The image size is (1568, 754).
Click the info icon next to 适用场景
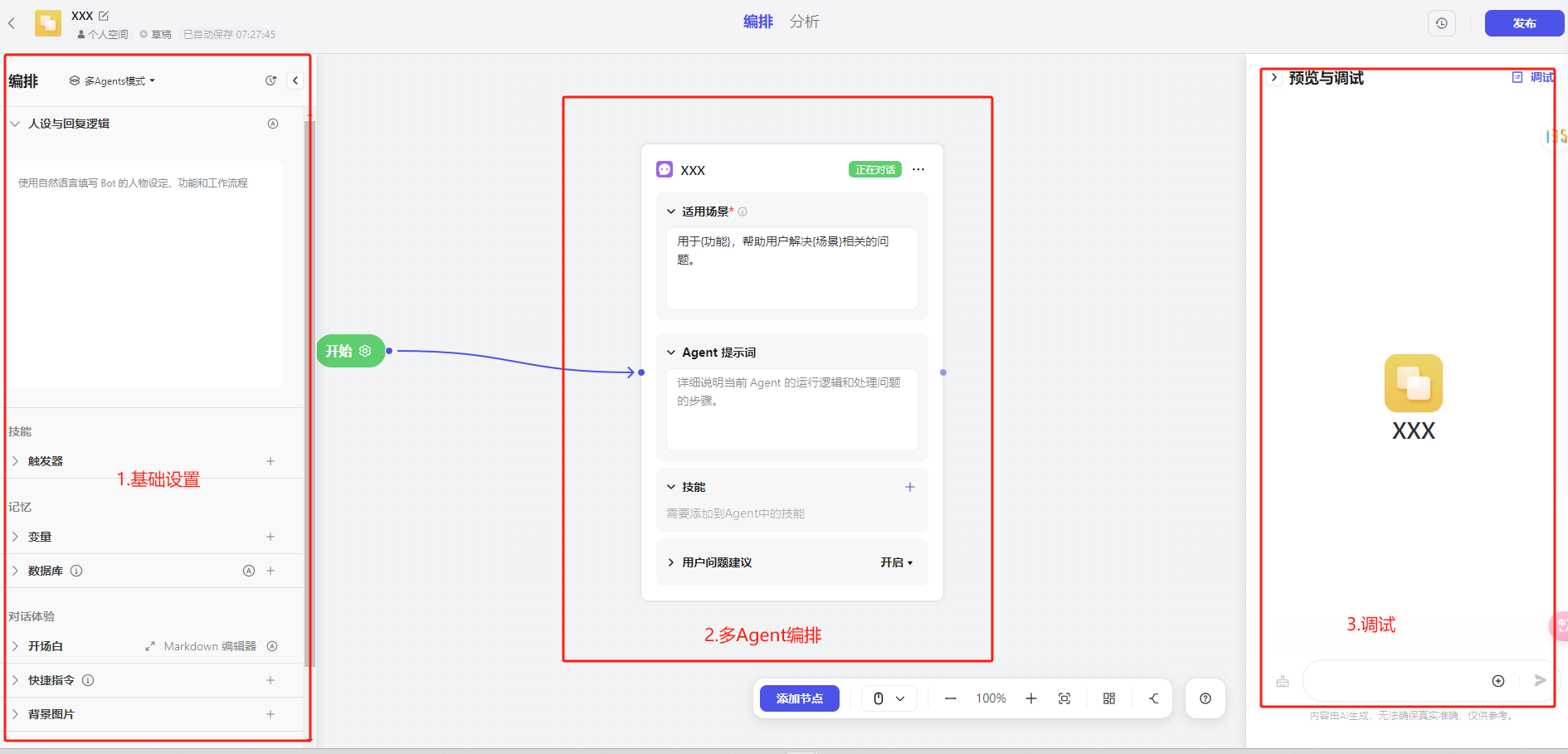coord(743,212)
